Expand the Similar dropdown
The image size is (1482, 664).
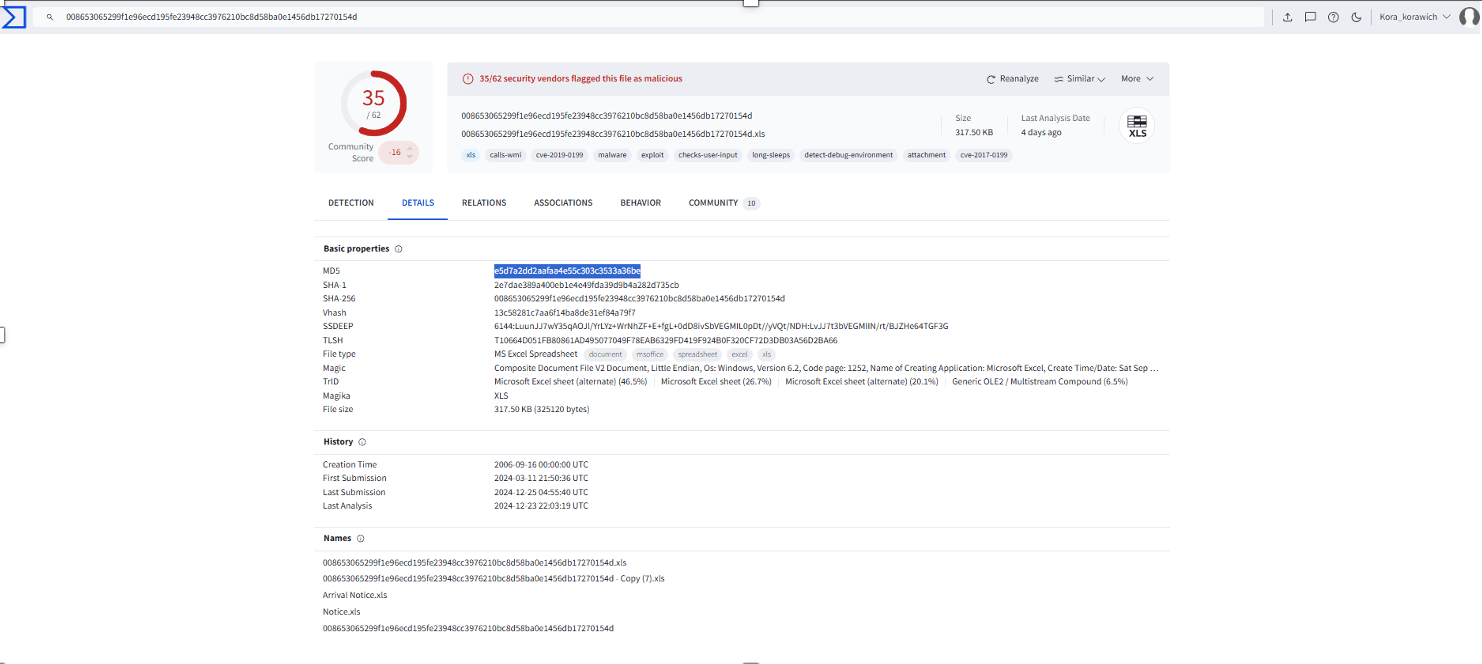click(1085, 79)
